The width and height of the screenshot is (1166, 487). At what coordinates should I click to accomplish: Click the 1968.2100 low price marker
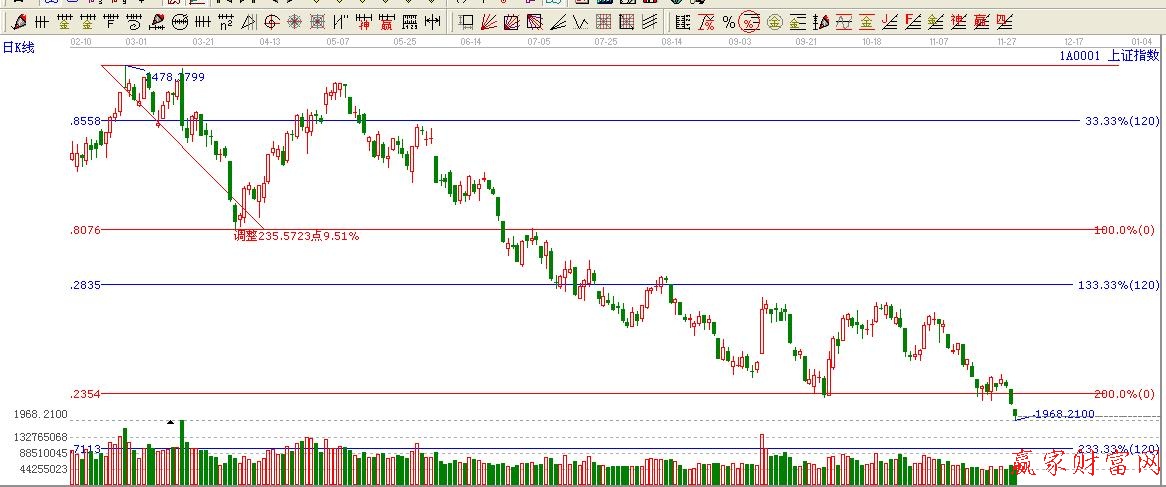click(1064, 414)
